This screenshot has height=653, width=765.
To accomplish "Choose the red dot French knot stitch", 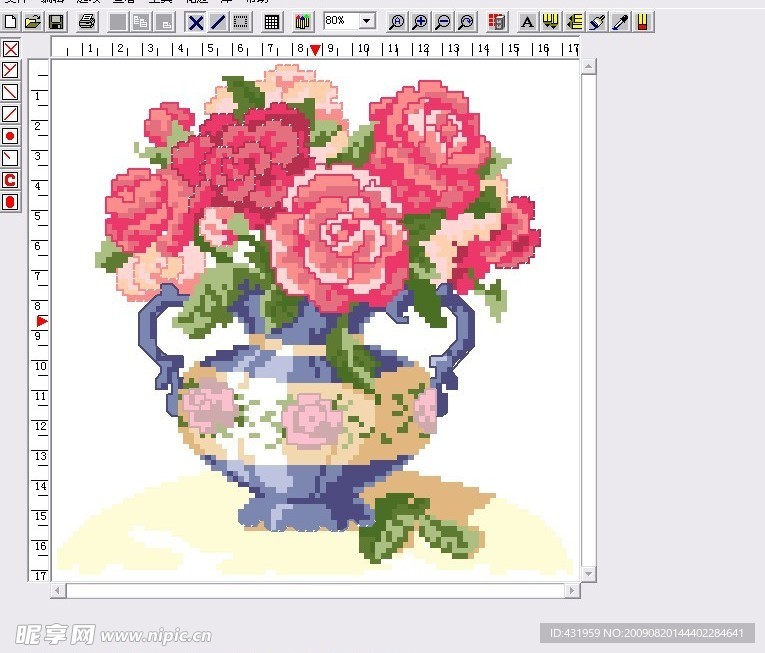I will coord(10,136).
